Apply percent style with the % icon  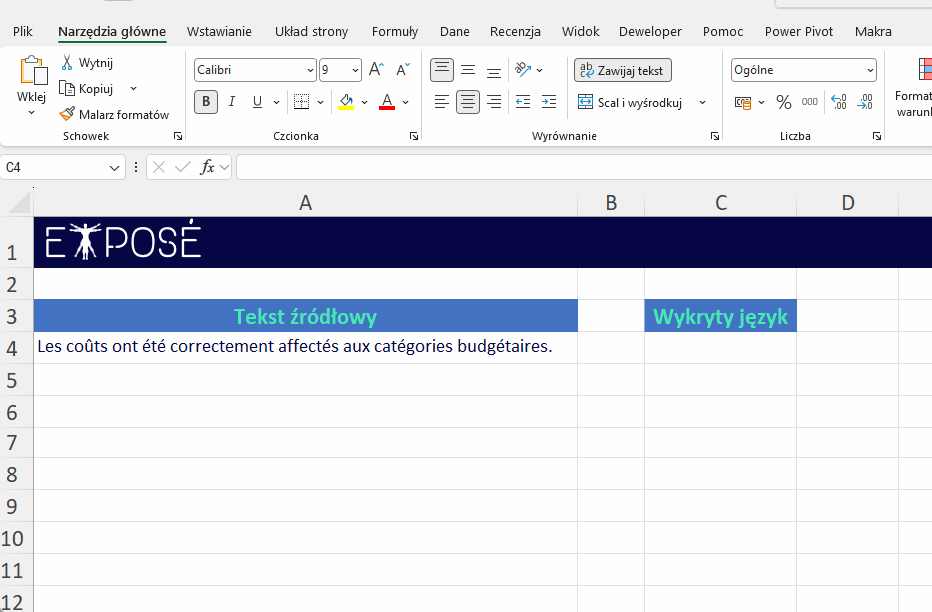[783, 102]
